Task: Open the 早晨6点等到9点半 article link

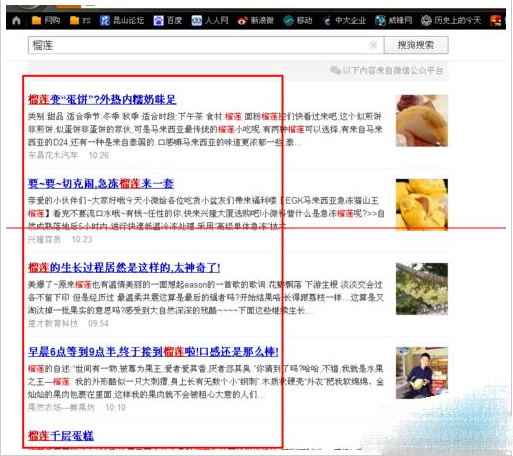Action: coord(153,351)
